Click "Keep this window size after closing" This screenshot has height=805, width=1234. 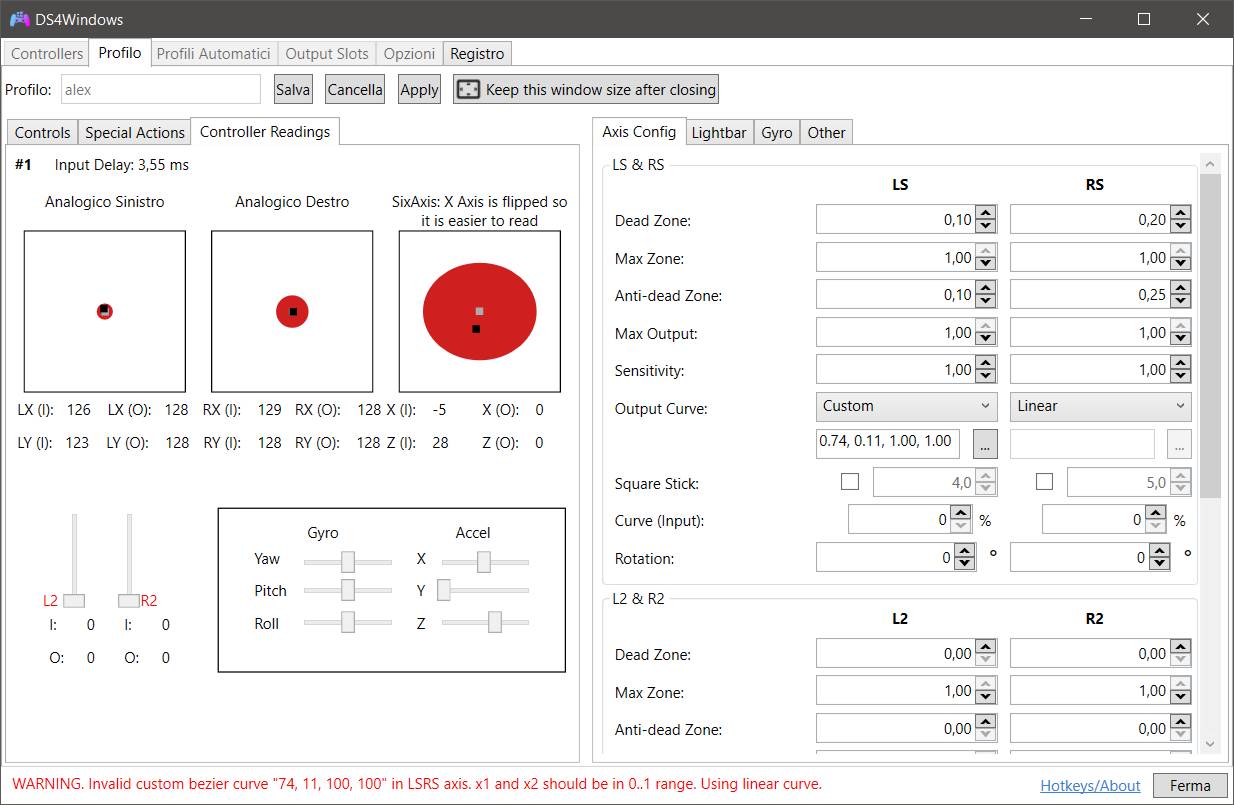(584, 89)
